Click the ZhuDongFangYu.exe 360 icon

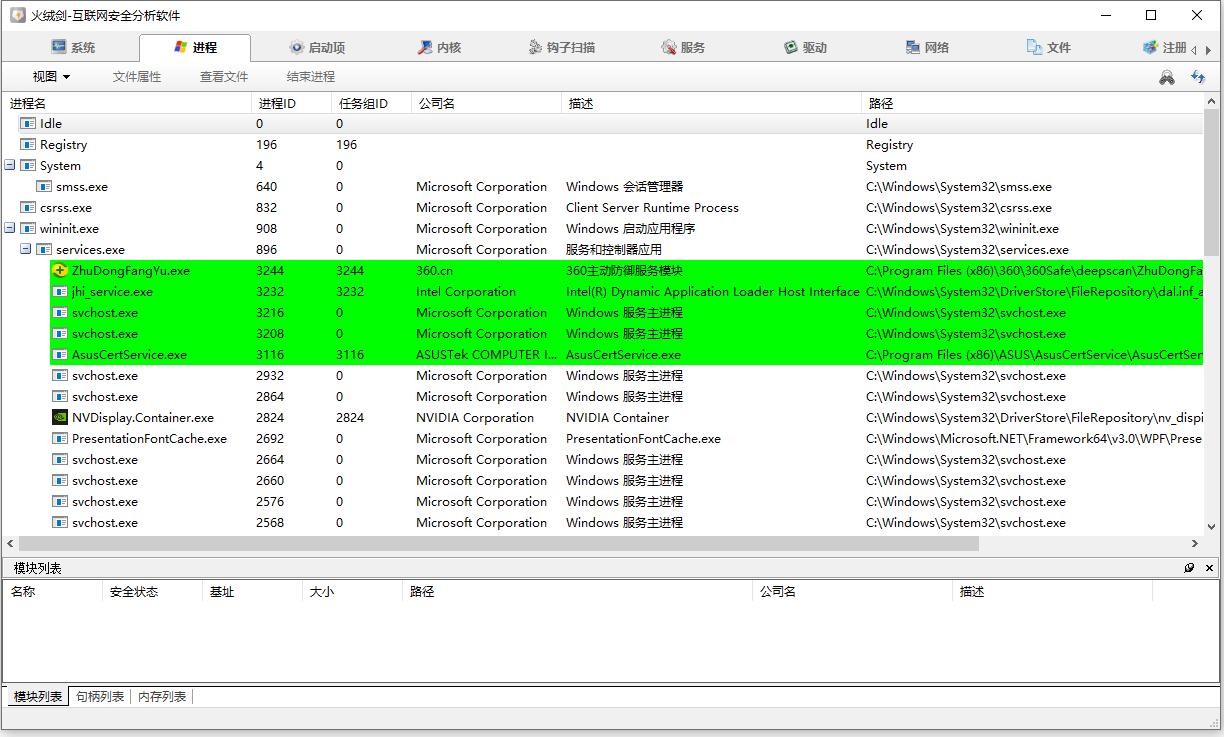[x=60, y=271]
